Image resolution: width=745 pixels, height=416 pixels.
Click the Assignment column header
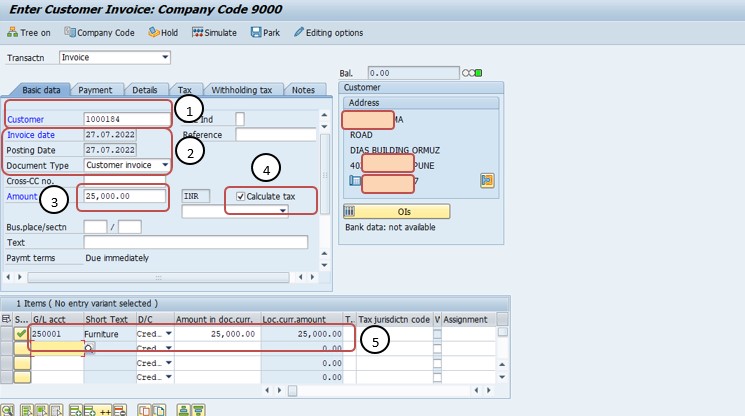tap(466, 319)
